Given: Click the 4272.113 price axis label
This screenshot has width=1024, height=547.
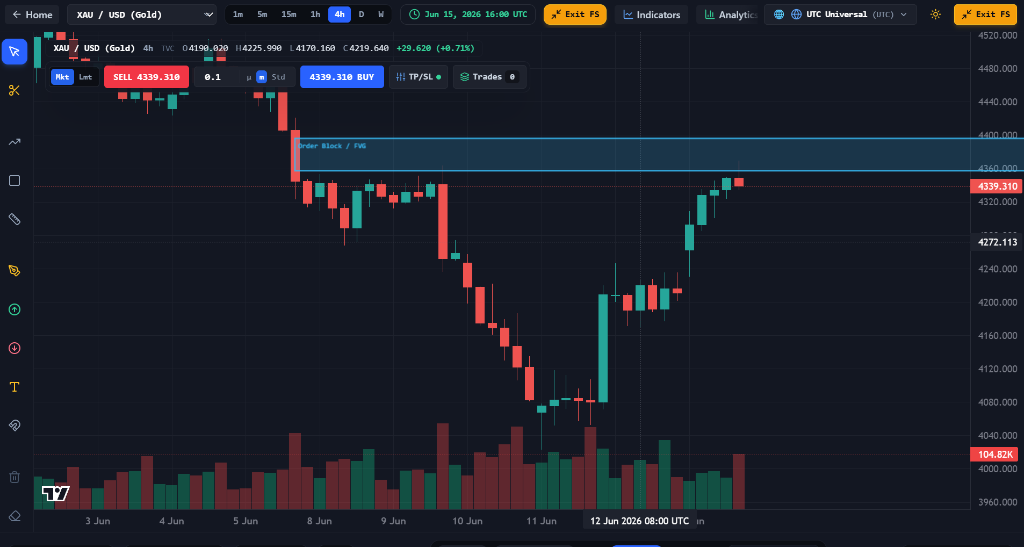Looking at the screenshot, I should tap(997, 242).
